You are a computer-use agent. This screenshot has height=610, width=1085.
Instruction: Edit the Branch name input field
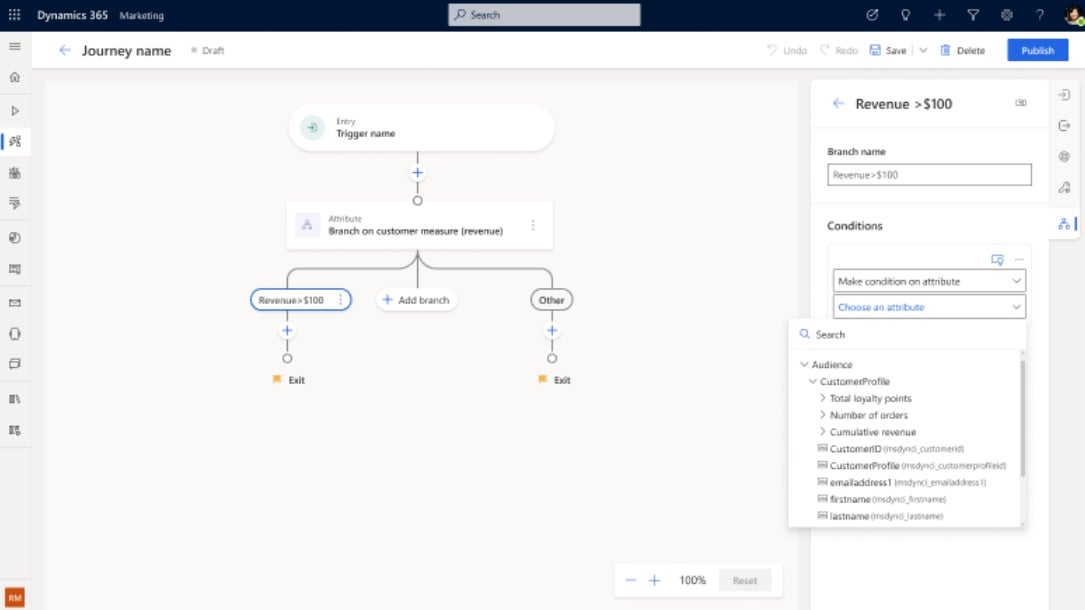[x=929, y=175]
